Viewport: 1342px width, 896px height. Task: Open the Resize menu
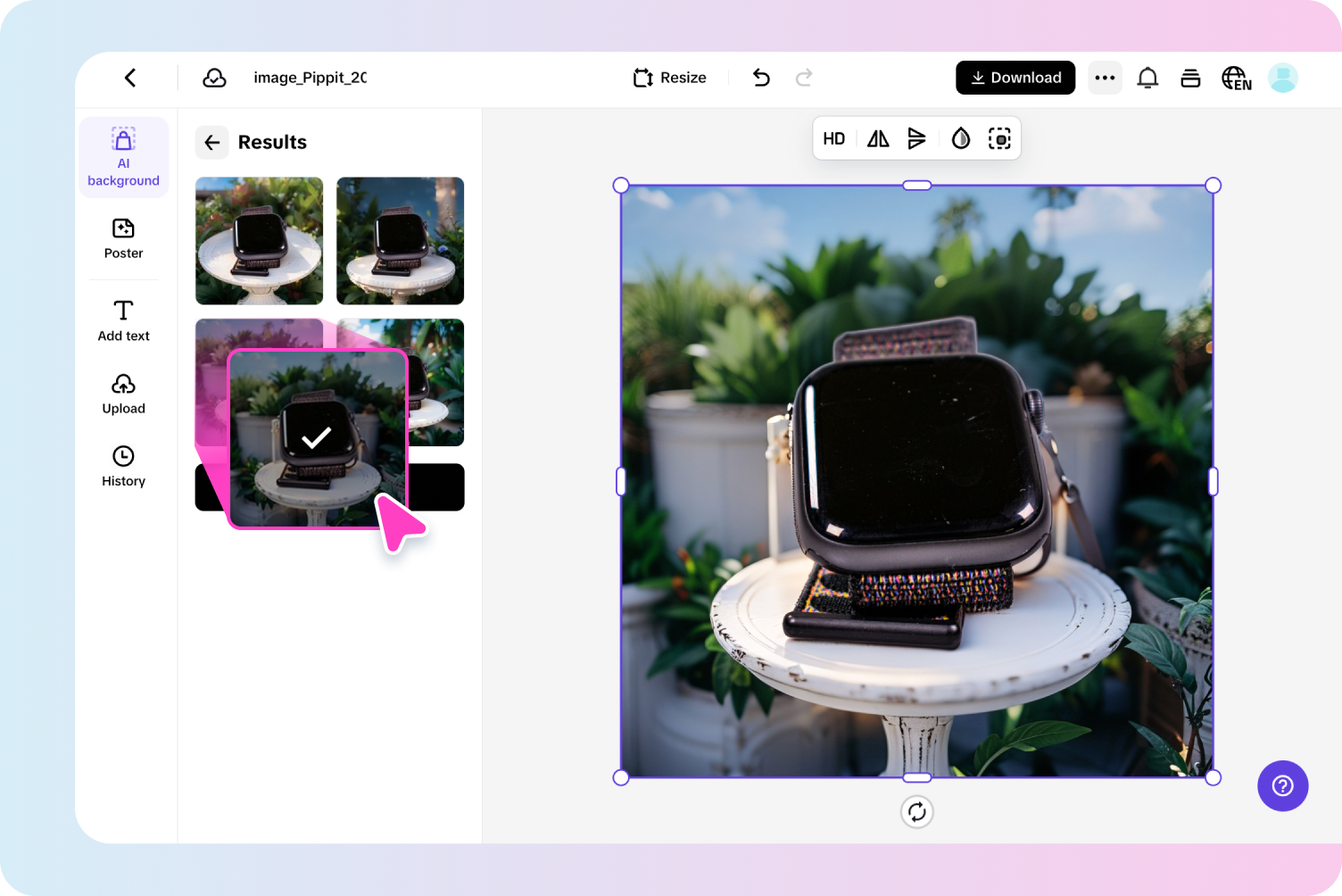pos(668,78)
